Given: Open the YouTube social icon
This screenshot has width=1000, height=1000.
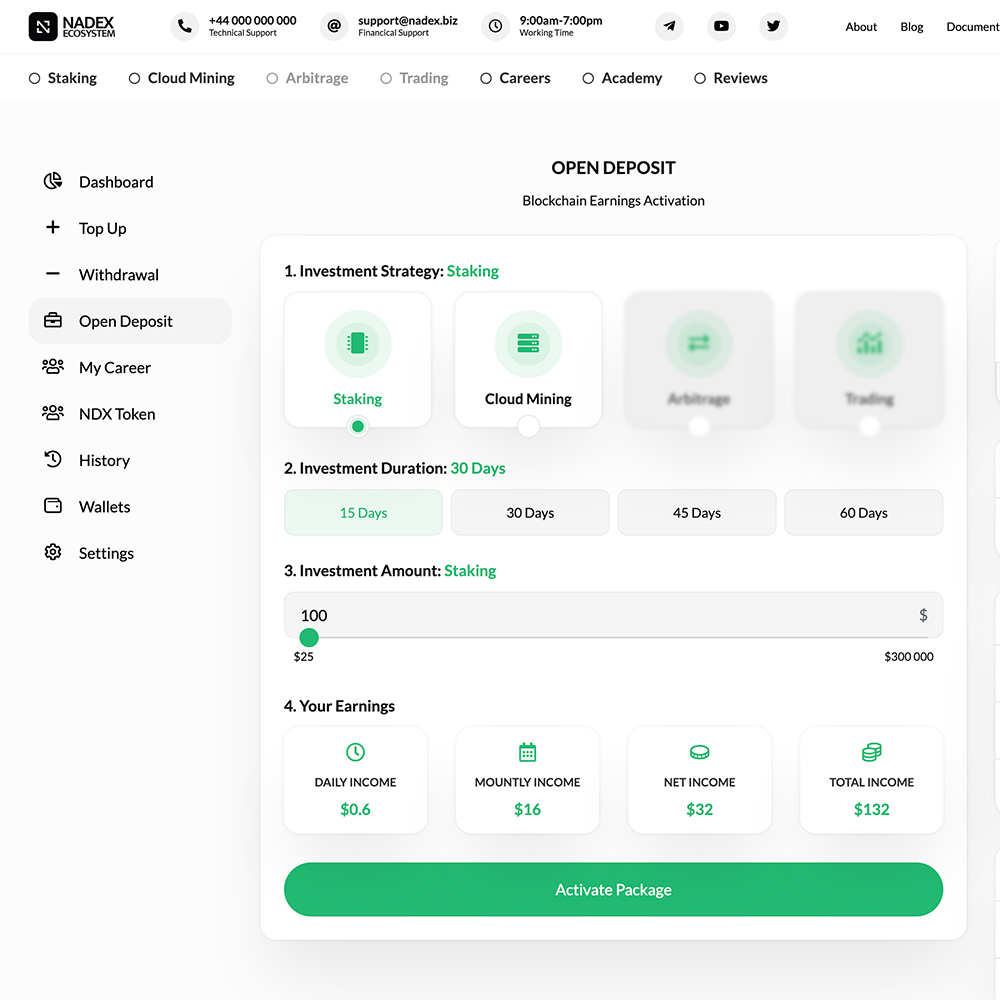Looking at the screenshot, I should tap(721, 26).
